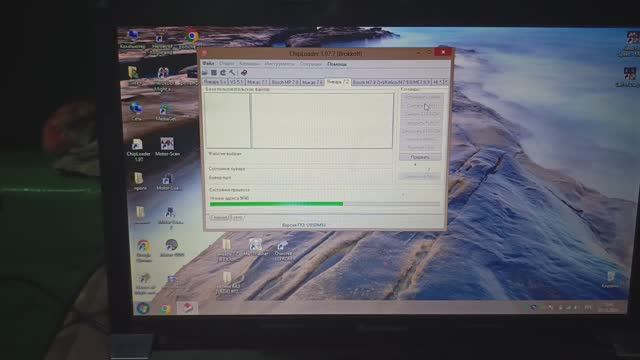Switch to the Bosch MP 7.0 tab
This screenshot has height=360, width=640.
tap(285, 82)
